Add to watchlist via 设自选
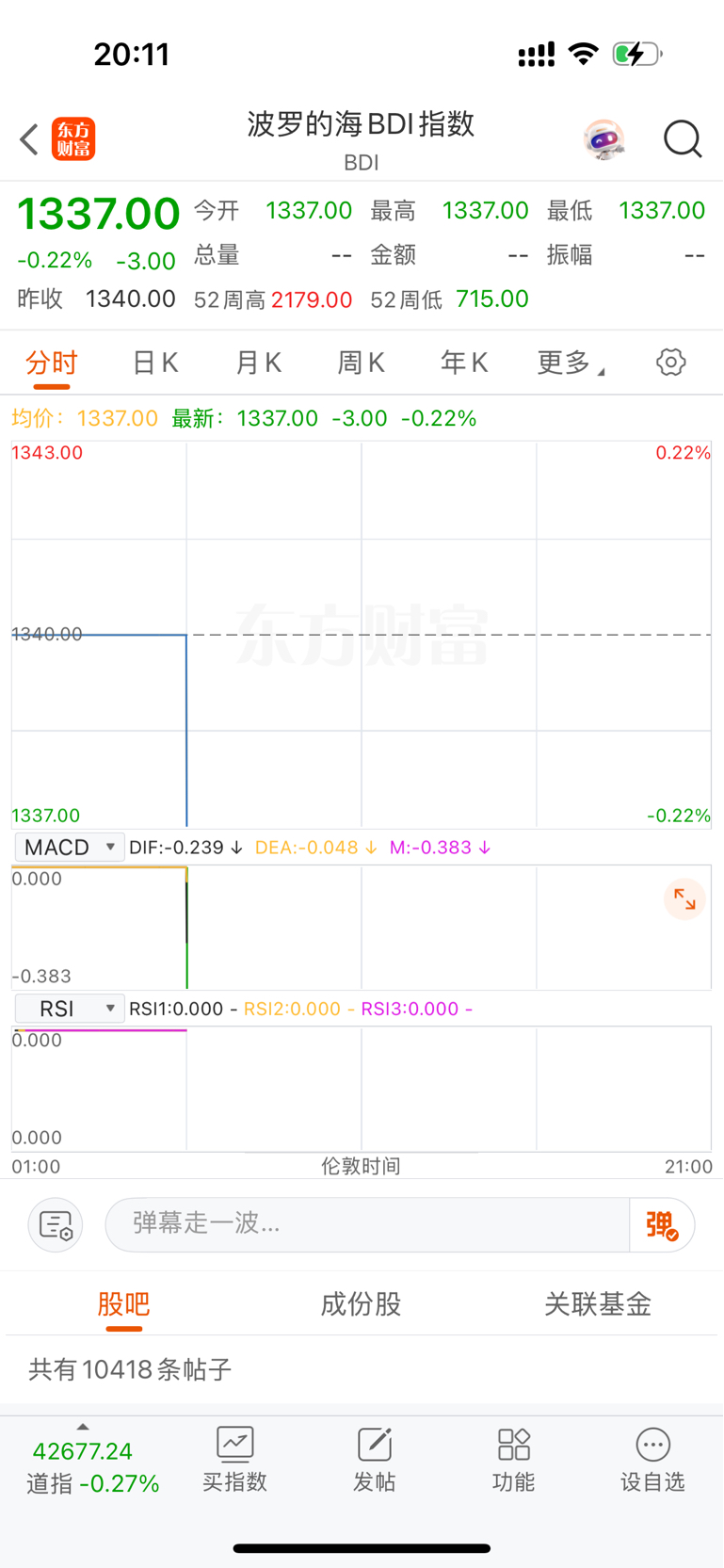Image resolution: width=724 pixels, height=1568 pixels. 652,1459
